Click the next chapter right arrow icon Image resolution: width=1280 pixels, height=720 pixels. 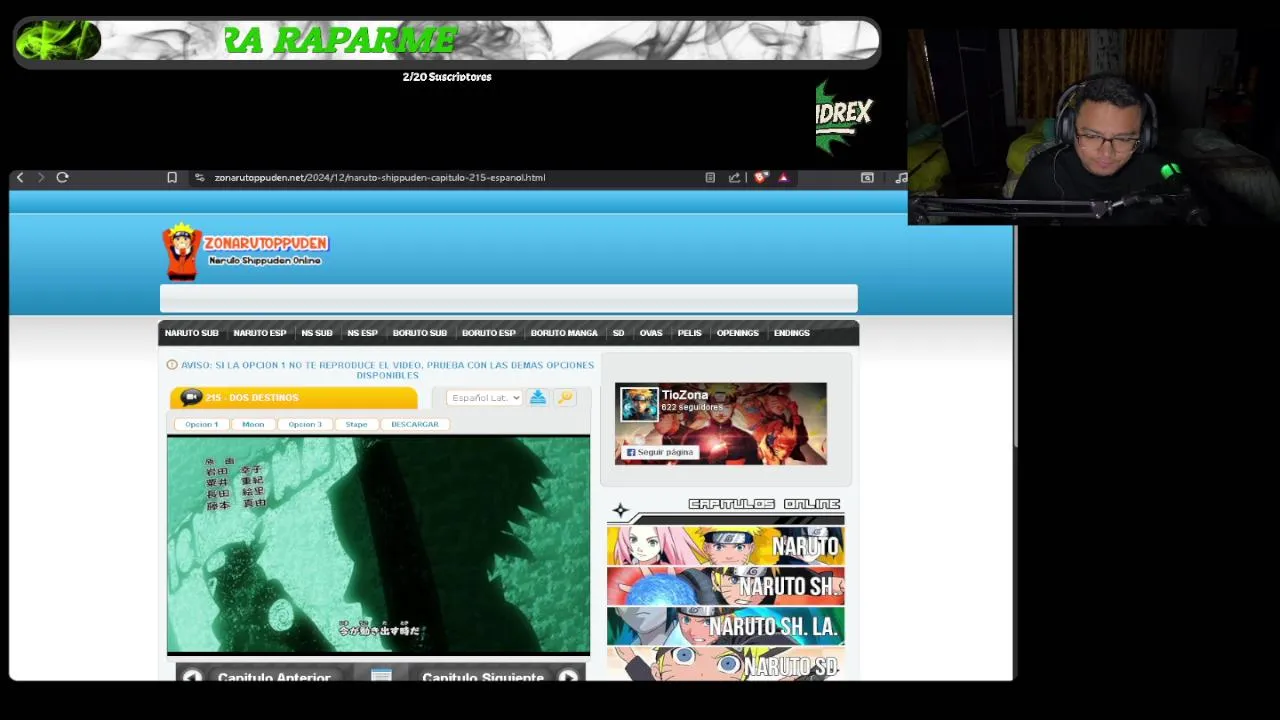[568, 677]
